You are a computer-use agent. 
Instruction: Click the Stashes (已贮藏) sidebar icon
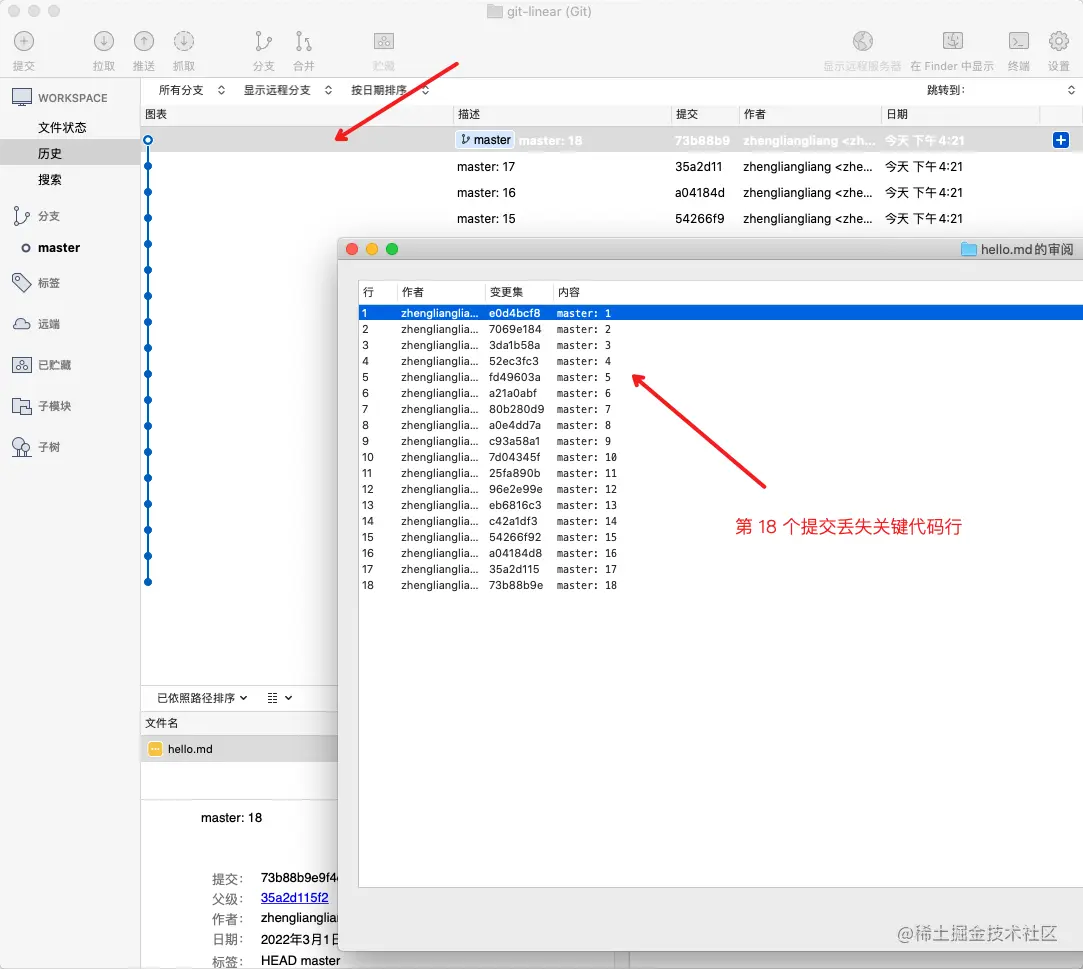[22, 365]
